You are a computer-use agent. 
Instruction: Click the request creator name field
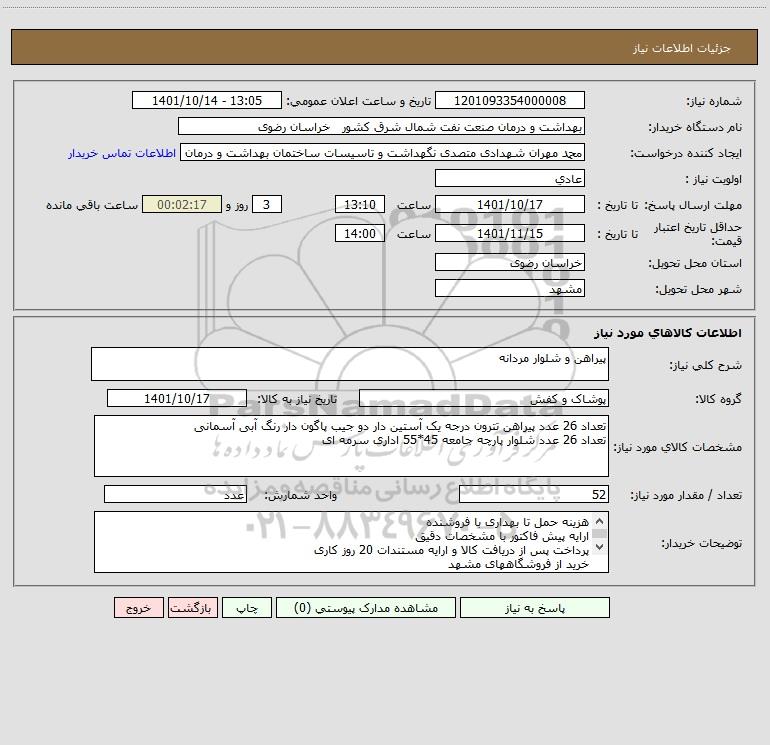[x=383, y=153]
